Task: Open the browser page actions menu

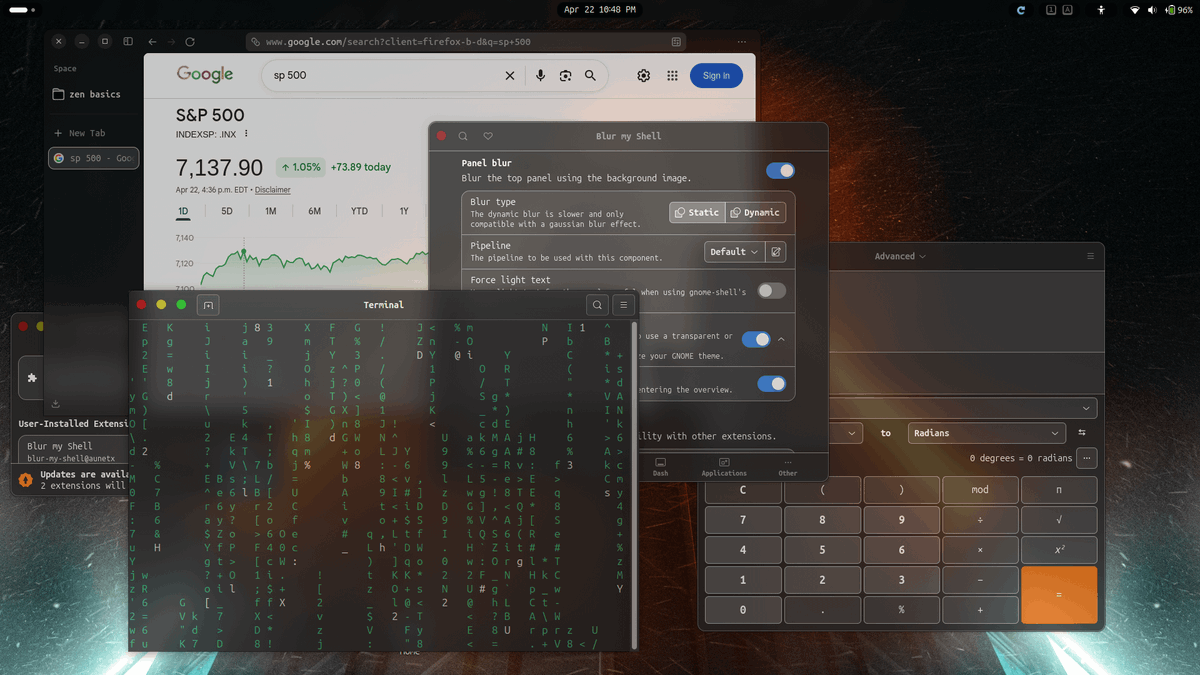Action: [x=741, y=42]
